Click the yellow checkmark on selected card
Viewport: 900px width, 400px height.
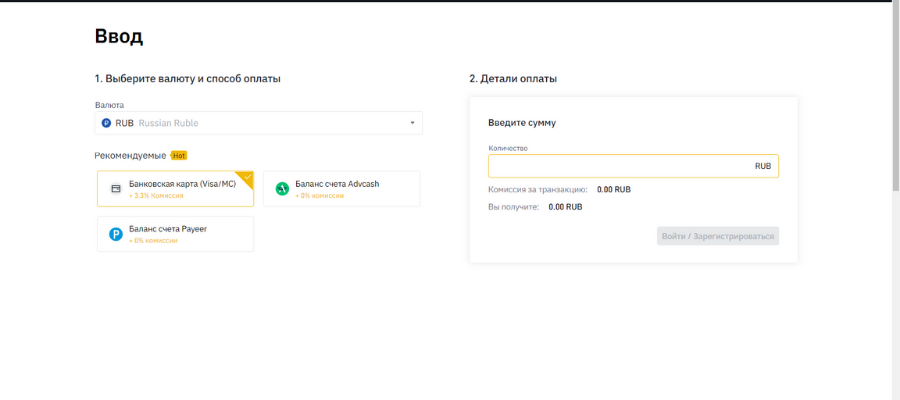(x=247, y=177)
